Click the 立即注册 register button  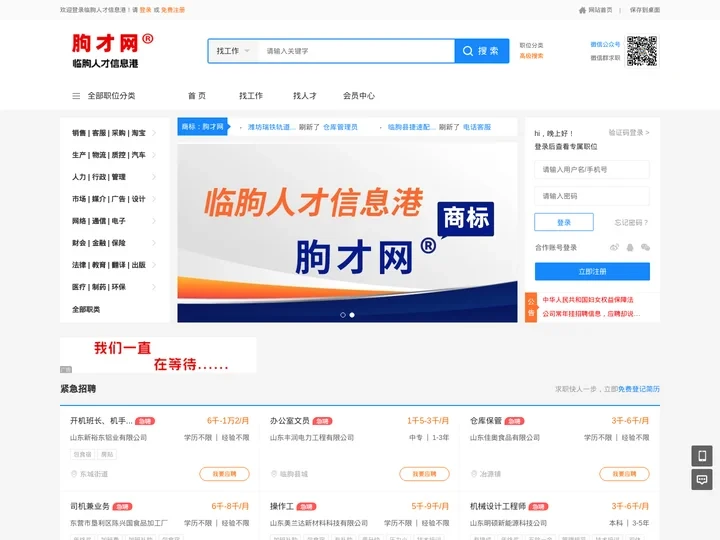[x=592, y=271]
